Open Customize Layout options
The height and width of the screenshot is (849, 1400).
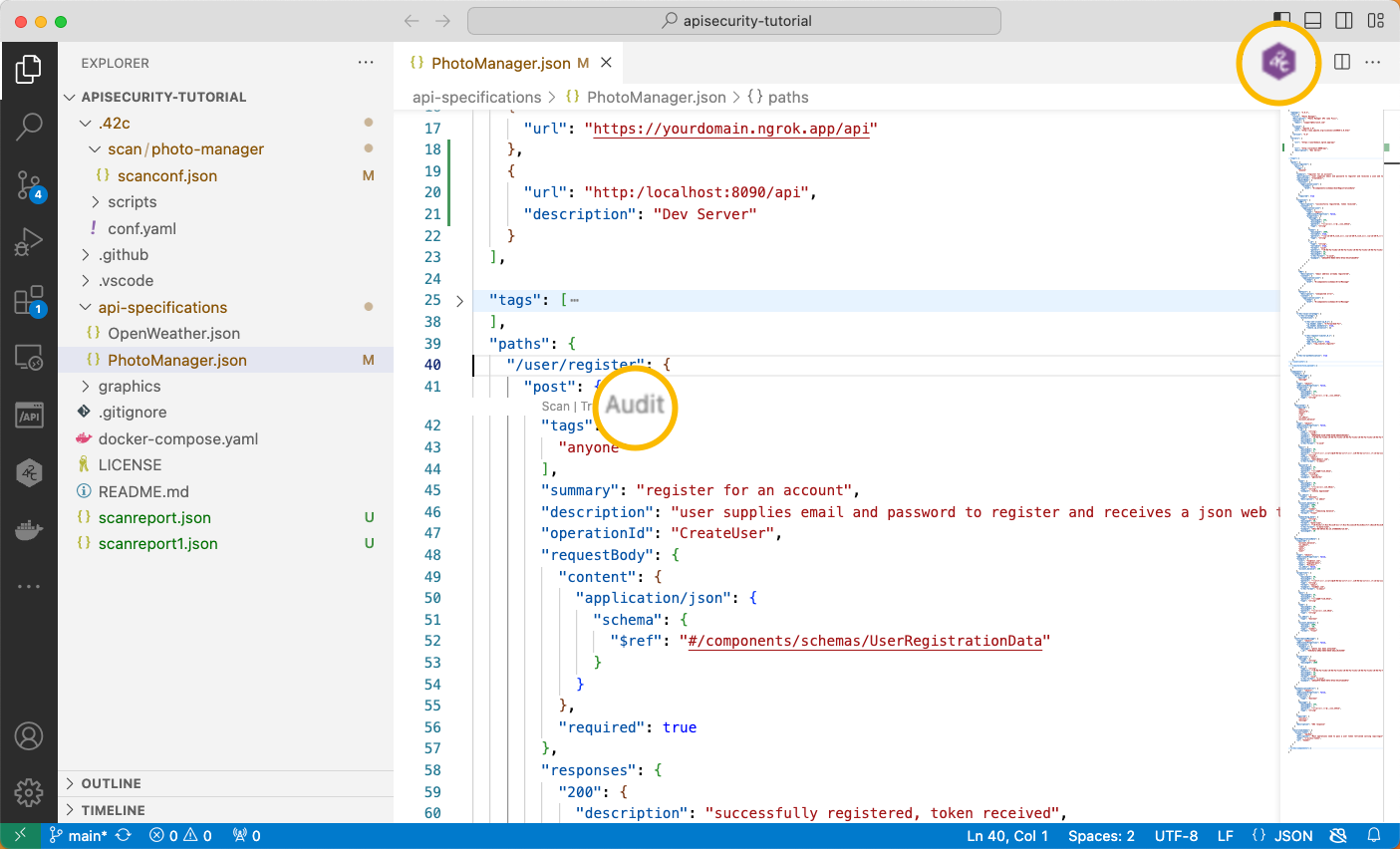point(1376,21)
